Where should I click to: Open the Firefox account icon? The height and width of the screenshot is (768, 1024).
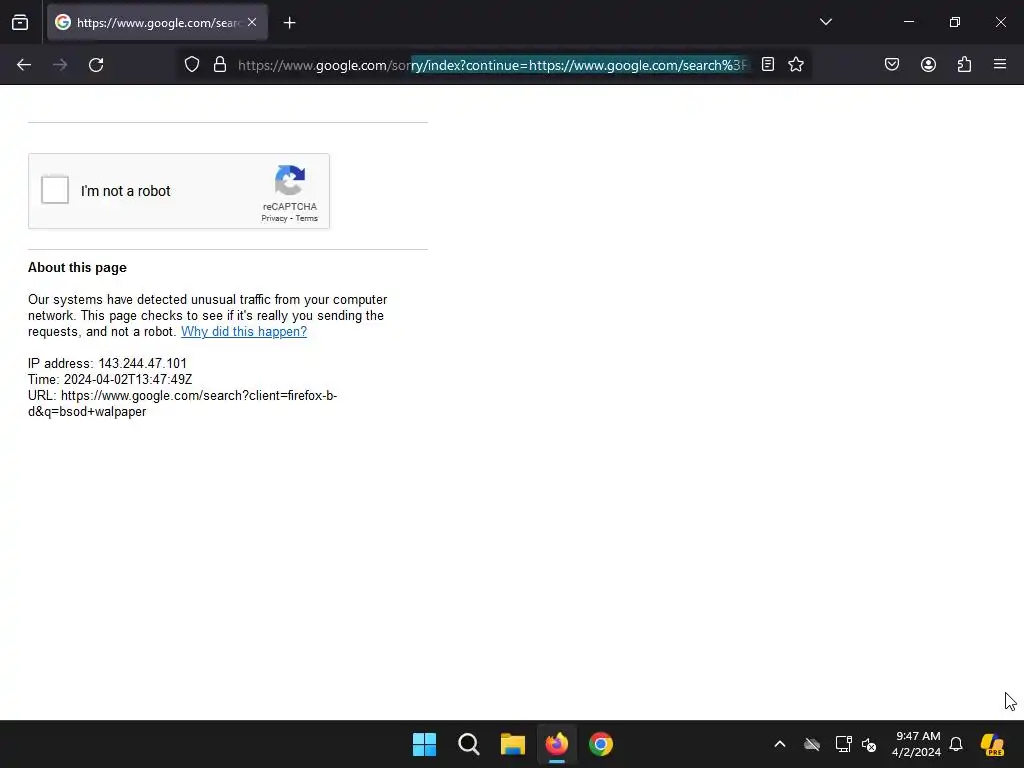coord(928,65)
